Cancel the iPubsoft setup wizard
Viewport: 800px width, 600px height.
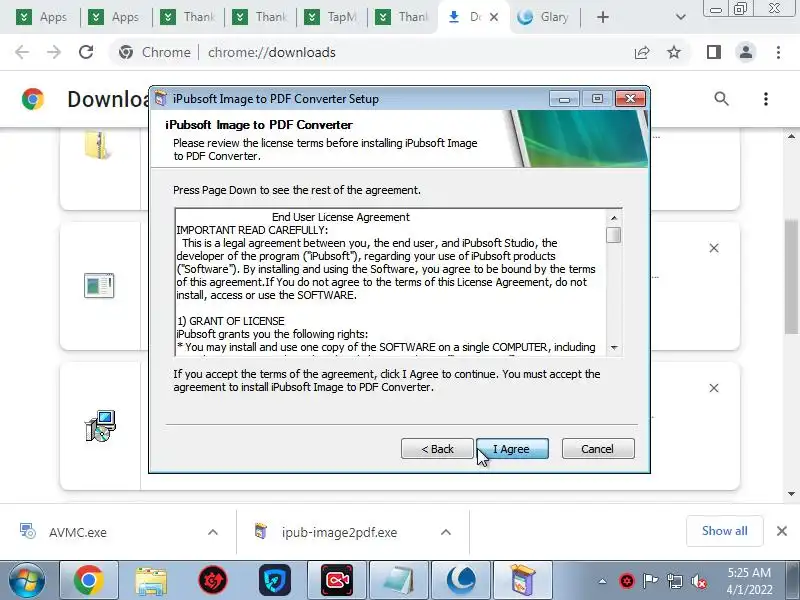pyautogui.click(x=598, y=448)
